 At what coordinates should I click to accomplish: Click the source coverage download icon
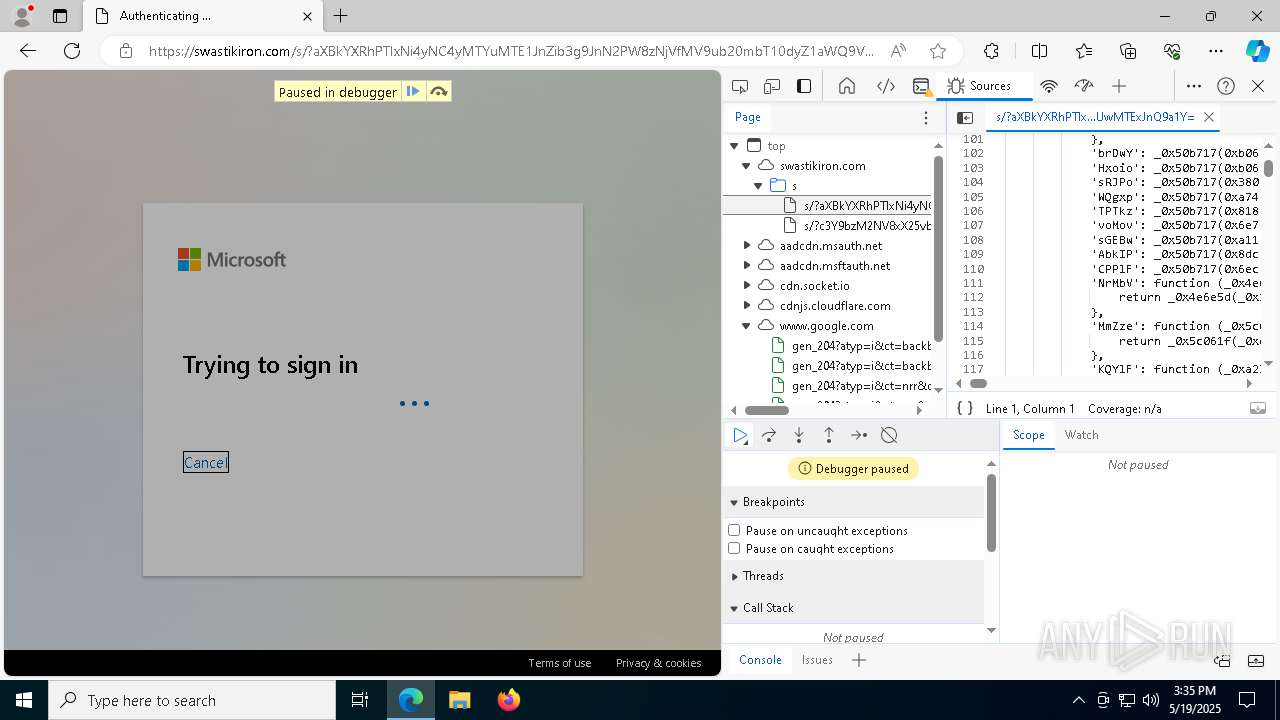(1258, 408)
